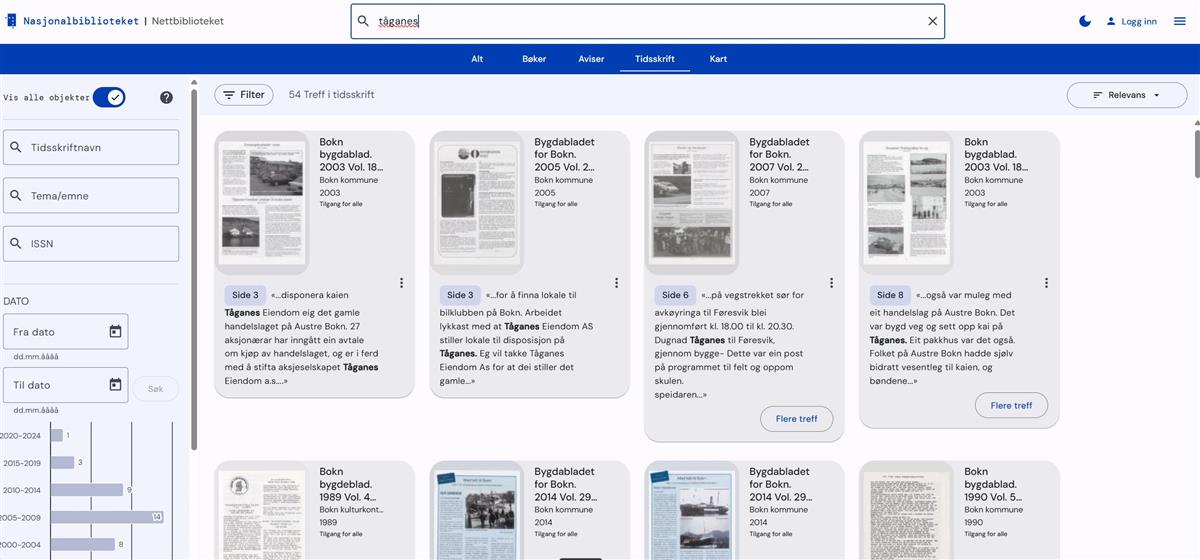Click Flere treff on the 2007 result

[796, 419]
